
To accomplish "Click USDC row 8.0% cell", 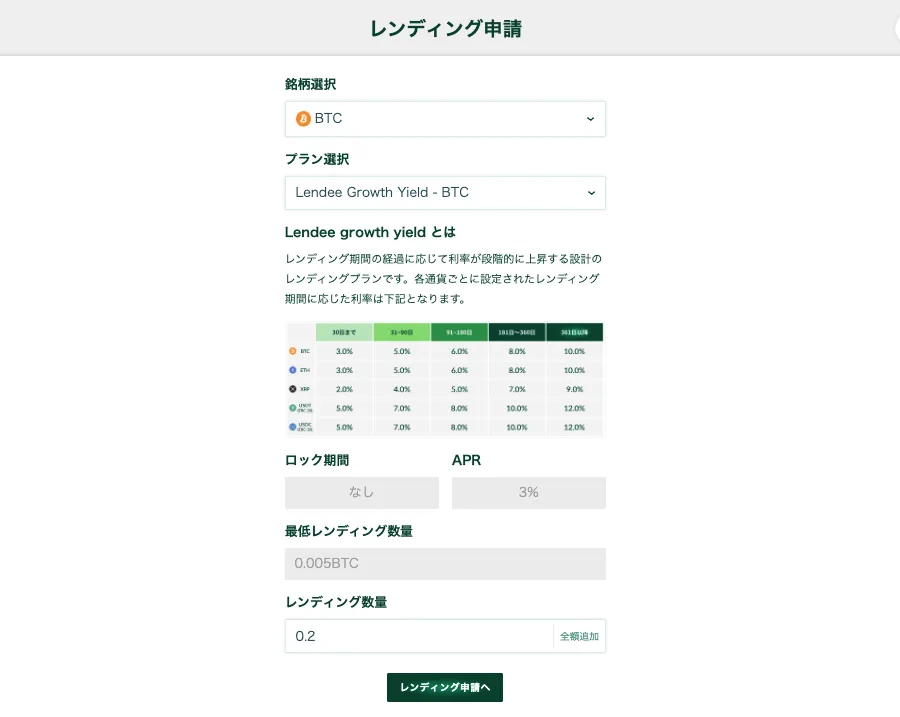I will point(459,427).
